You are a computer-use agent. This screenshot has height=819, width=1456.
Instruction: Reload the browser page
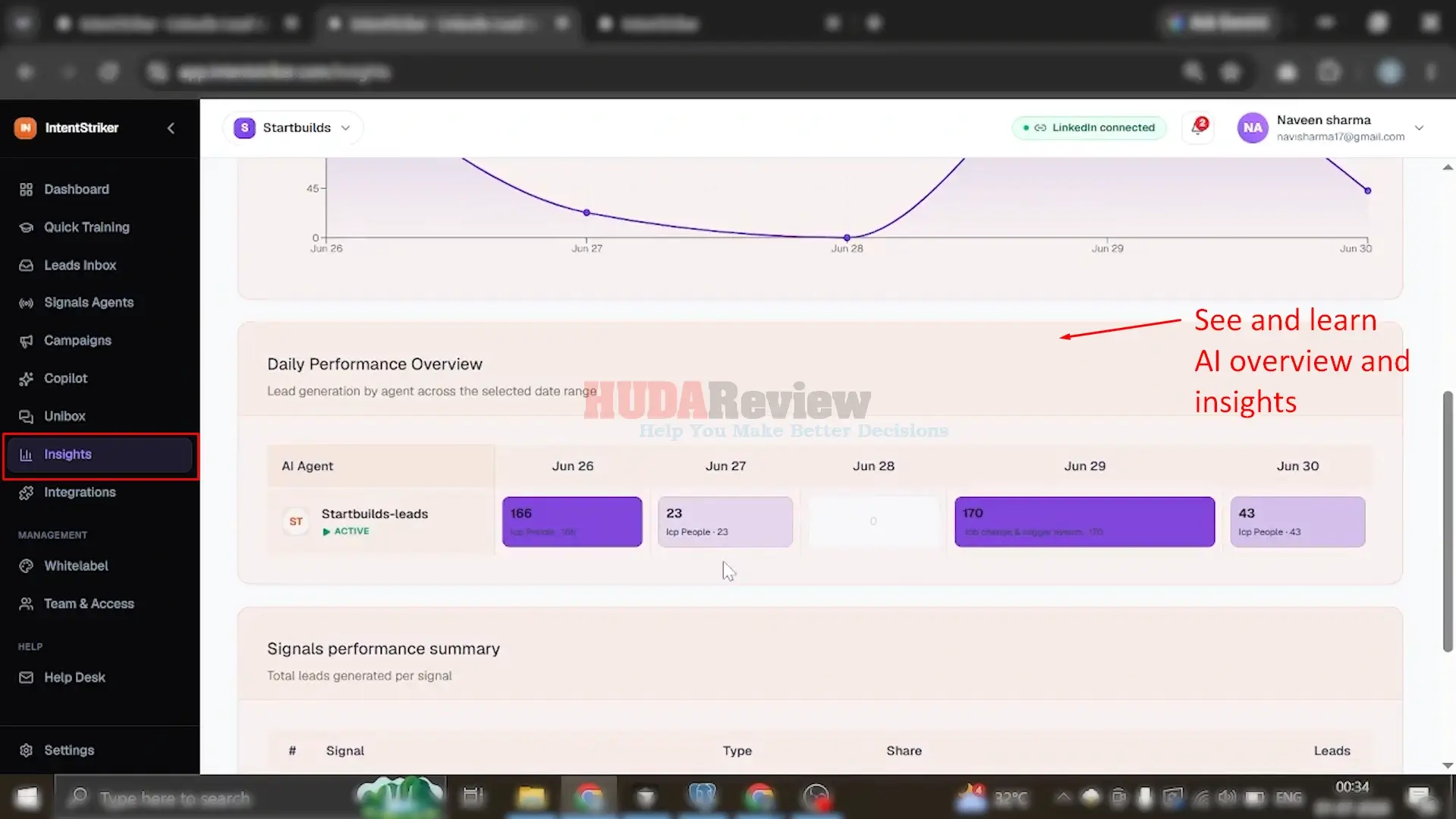coord(108,72)
